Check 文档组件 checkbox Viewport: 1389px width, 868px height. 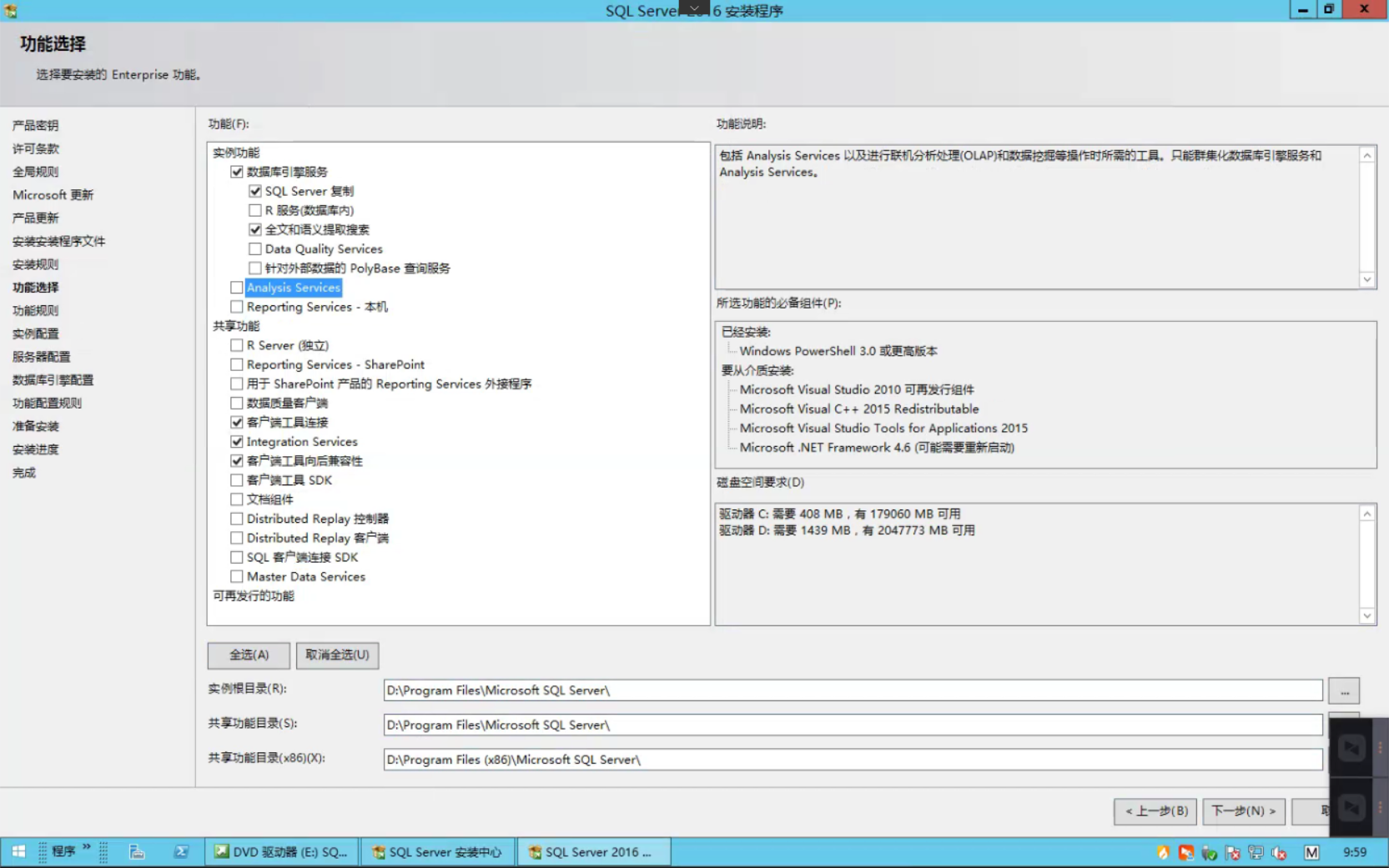point(237,499)
